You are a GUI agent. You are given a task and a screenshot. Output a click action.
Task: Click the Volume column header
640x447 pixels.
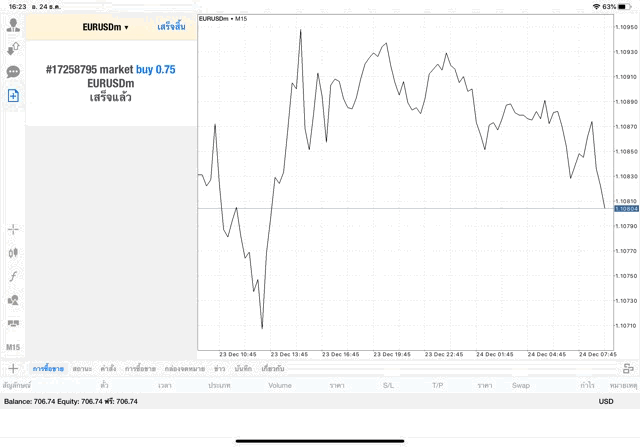click(x=280, y=385)
